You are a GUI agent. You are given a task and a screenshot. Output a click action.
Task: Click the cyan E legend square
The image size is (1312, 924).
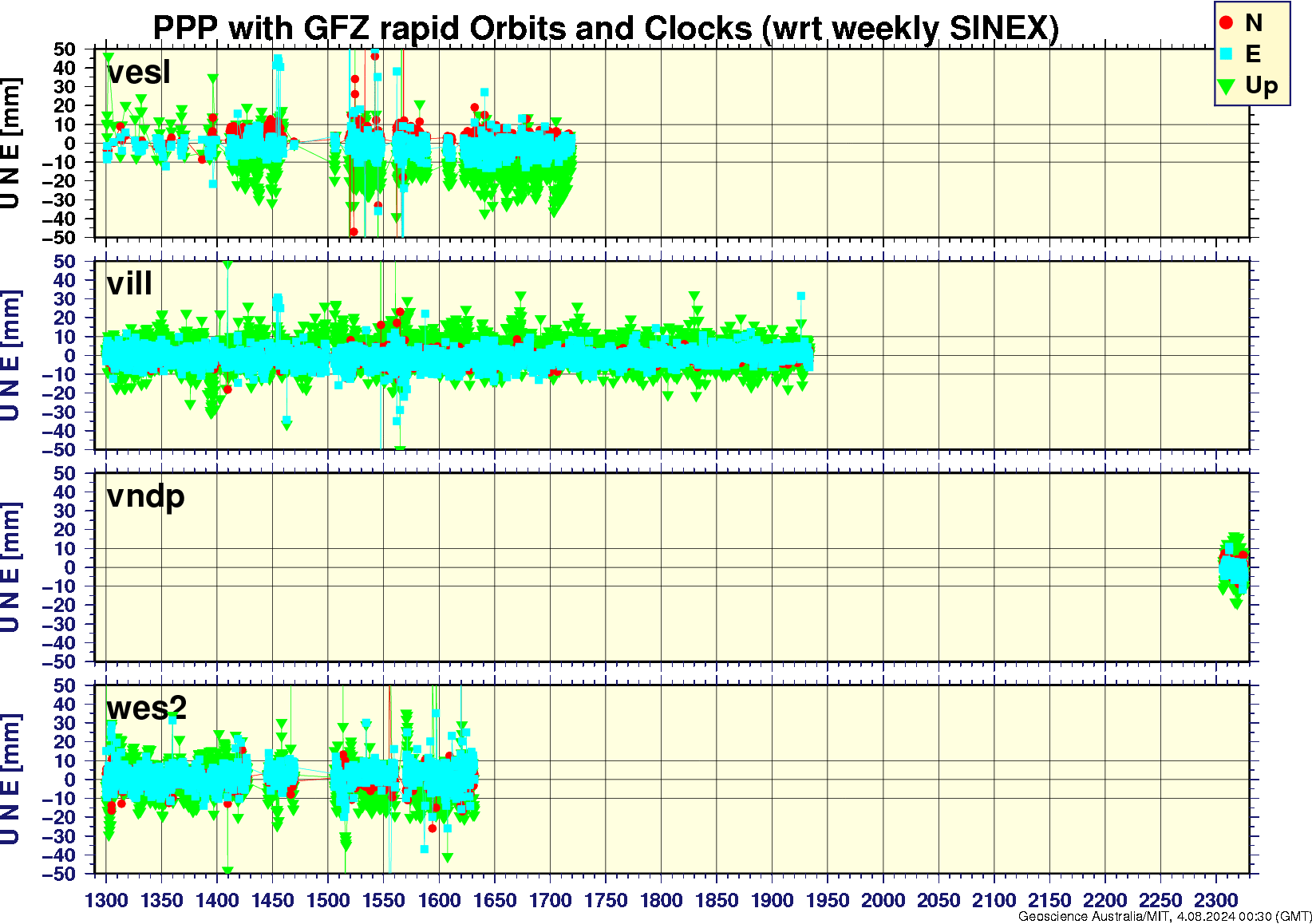[x=1227, y=54]
